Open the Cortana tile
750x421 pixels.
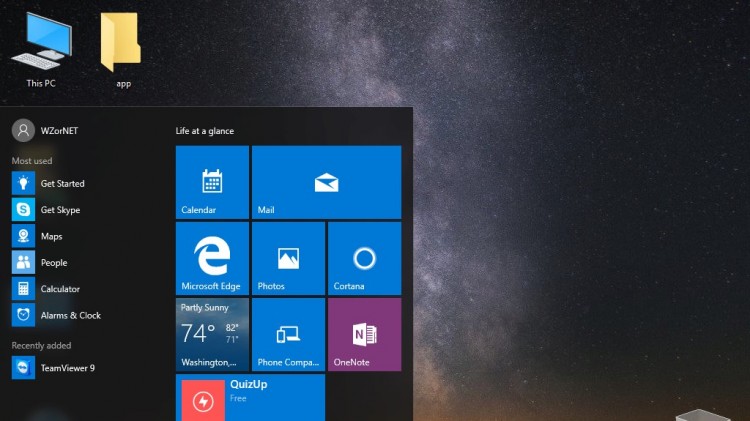[364, 258]
